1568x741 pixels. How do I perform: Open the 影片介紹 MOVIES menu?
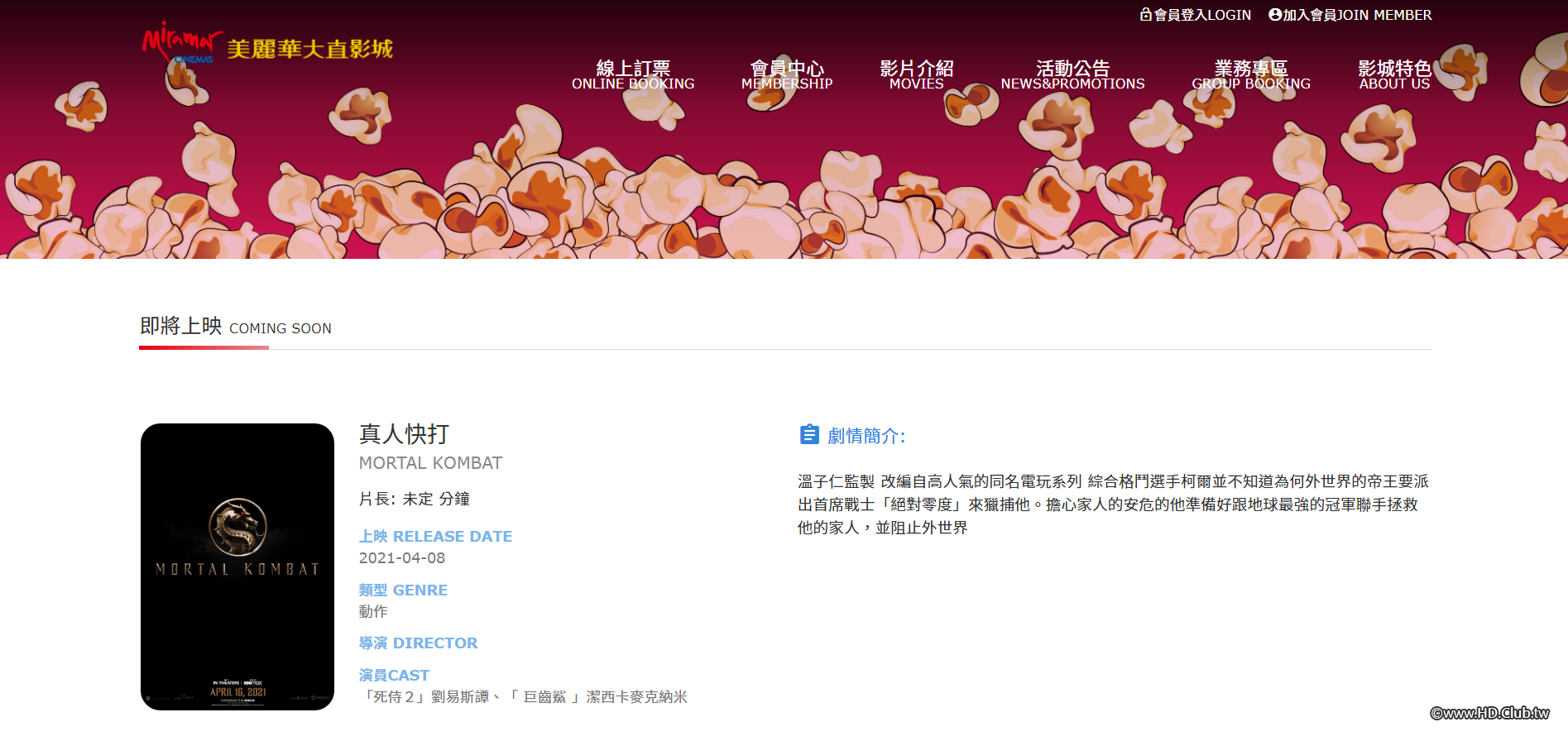coord(917,74)
